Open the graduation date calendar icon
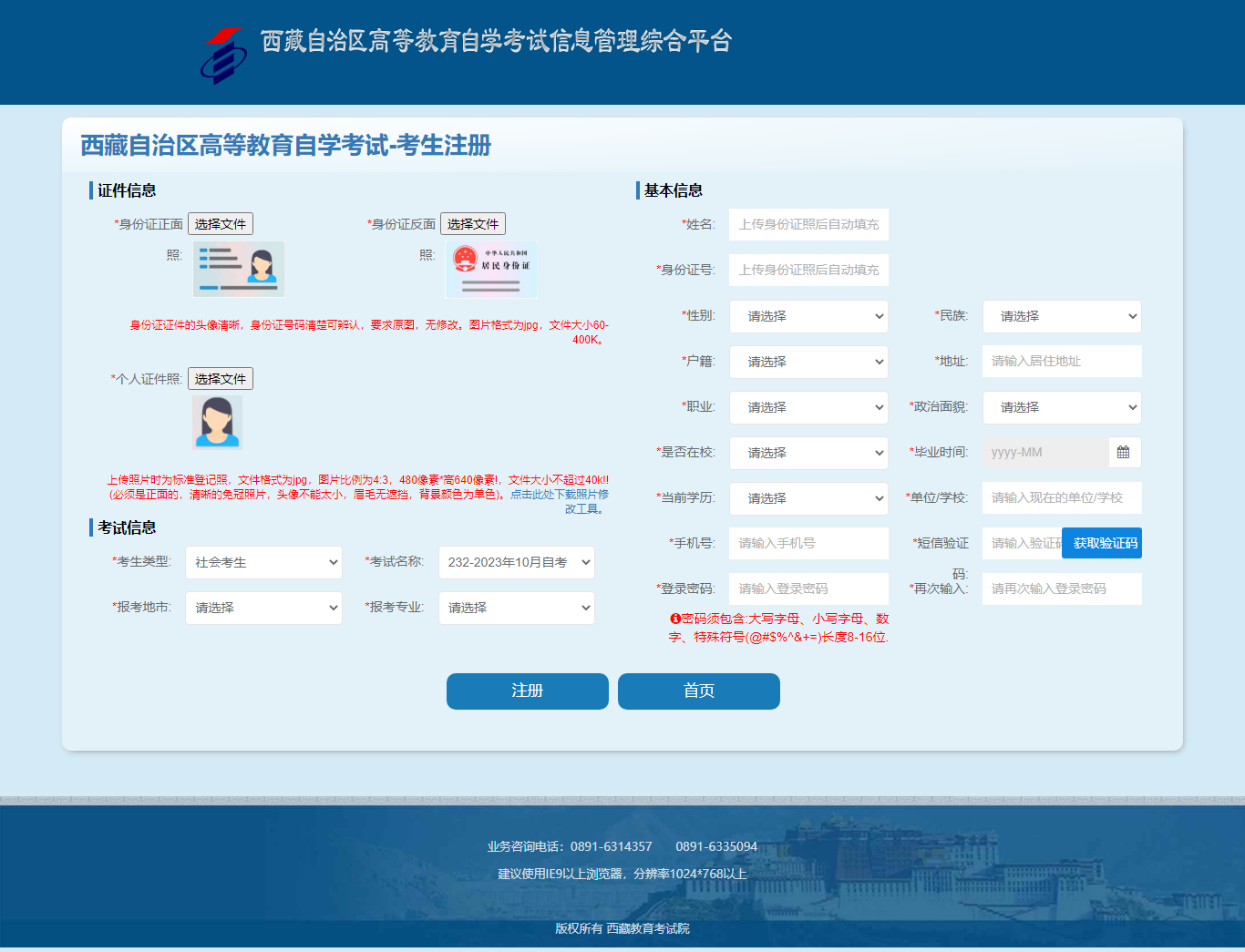The width and height of the screenshot is (1245, 952). pos(1123,453)
